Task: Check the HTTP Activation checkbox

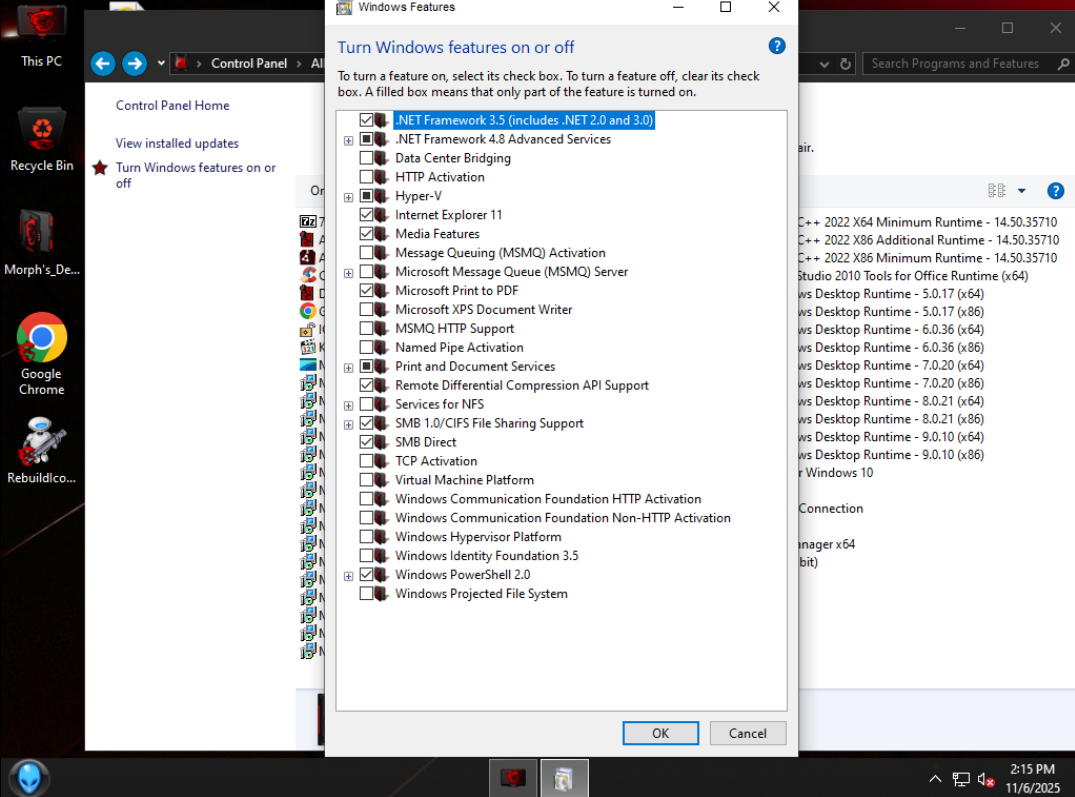Action: click(366, 177)
